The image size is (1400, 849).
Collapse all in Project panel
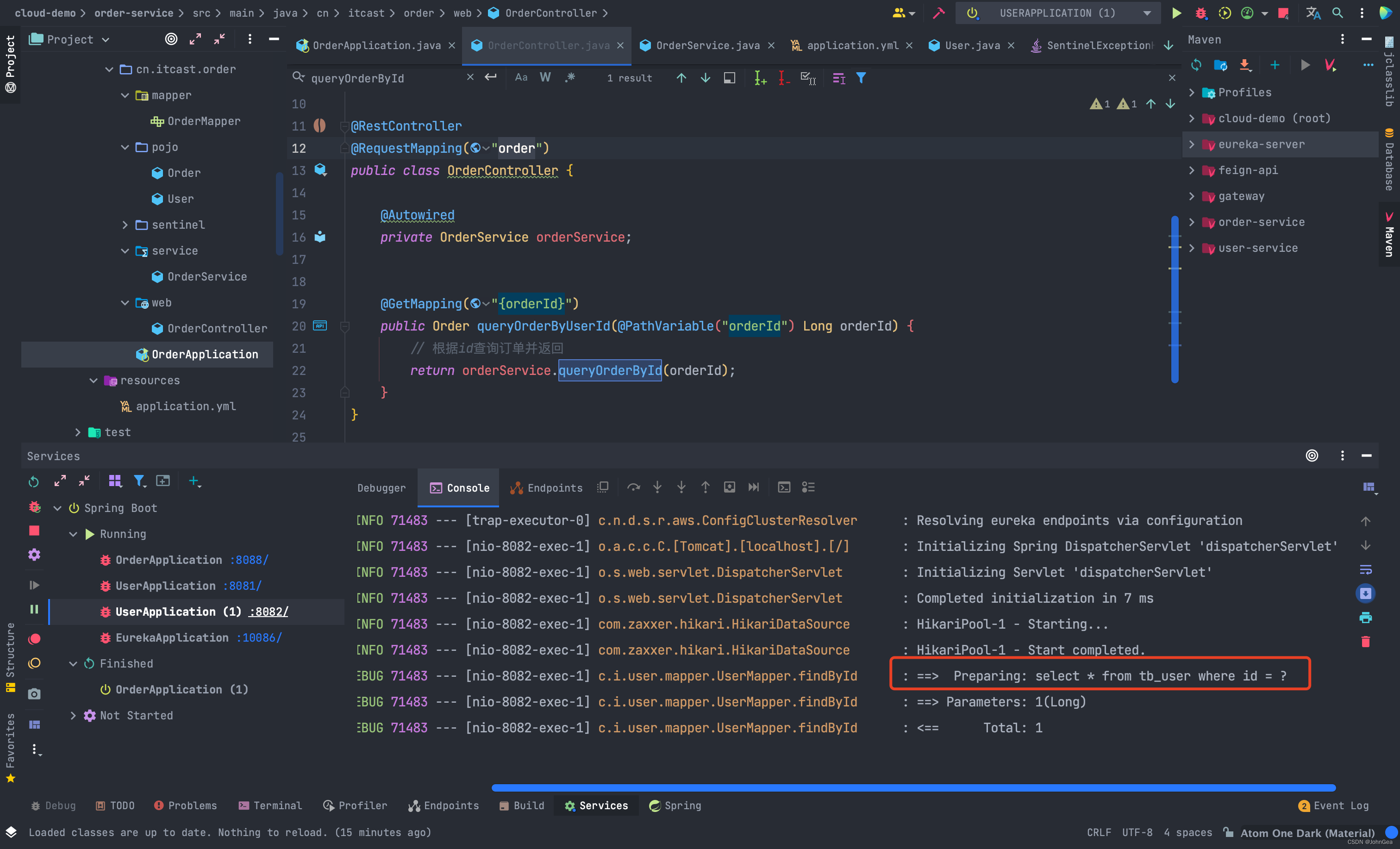pos(220,38)
